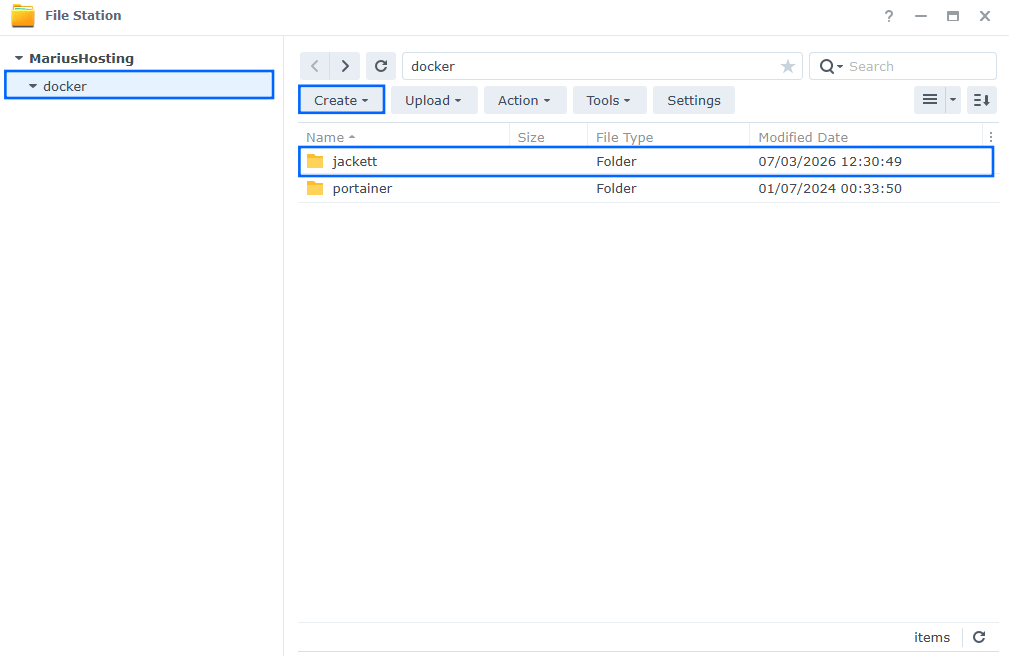Open the Tools dropdown menu

pyautogui.click(x=608, y=100)
